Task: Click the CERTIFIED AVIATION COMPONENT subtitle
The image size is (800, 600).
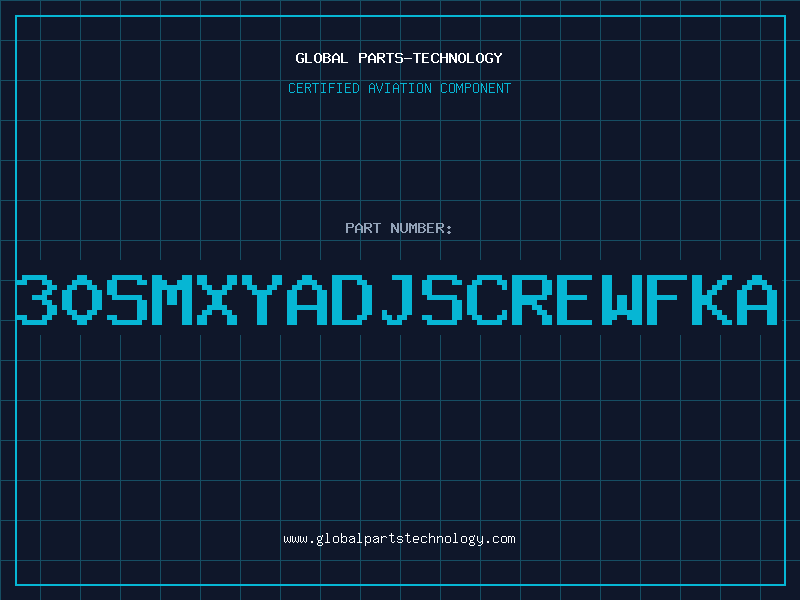Action: (x=399, y=88)
